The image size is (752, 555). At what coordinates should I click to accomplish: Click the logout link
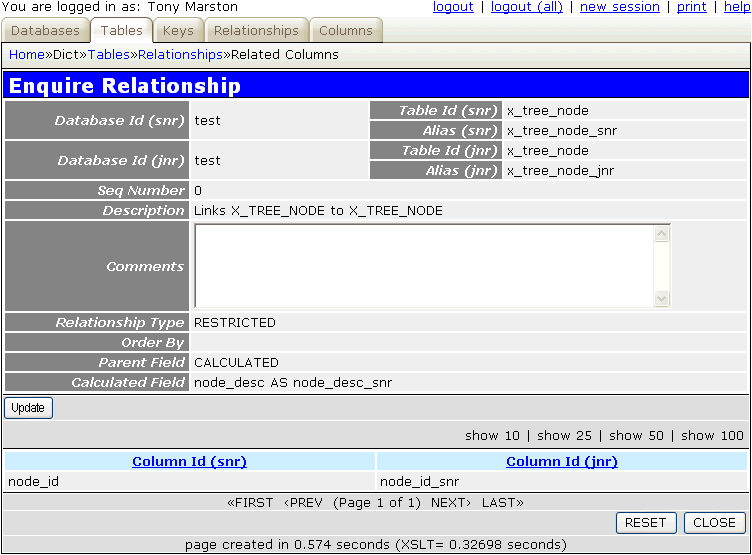[453, 7]
